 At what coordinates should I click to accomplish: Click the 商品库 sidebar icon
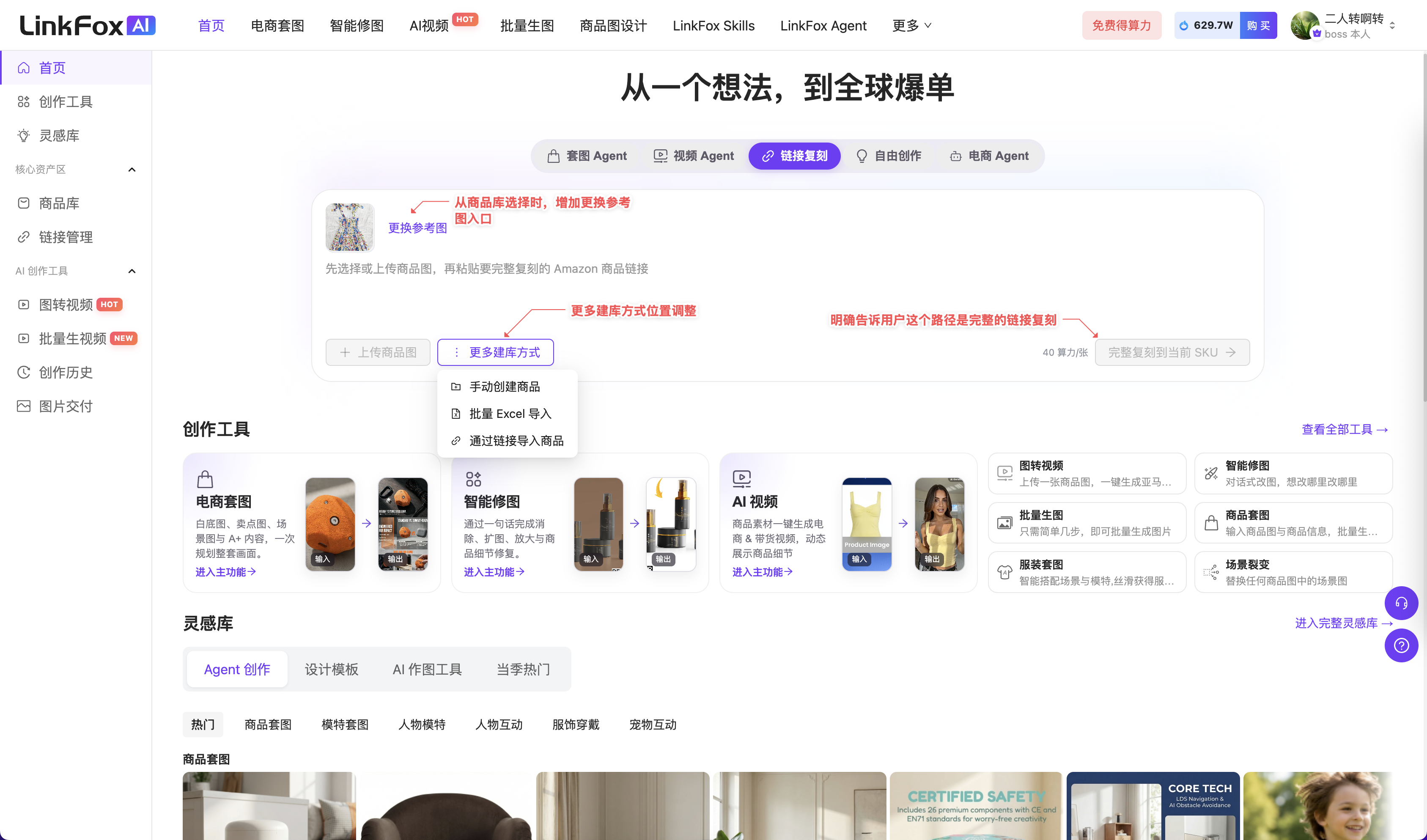23,203
